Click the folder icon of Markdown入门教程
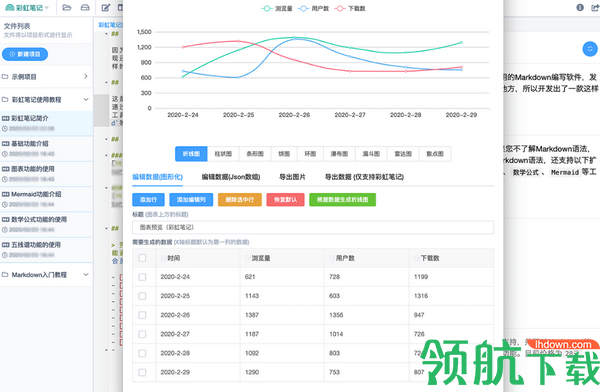This screenshot has height=392, width=600. 5,274
